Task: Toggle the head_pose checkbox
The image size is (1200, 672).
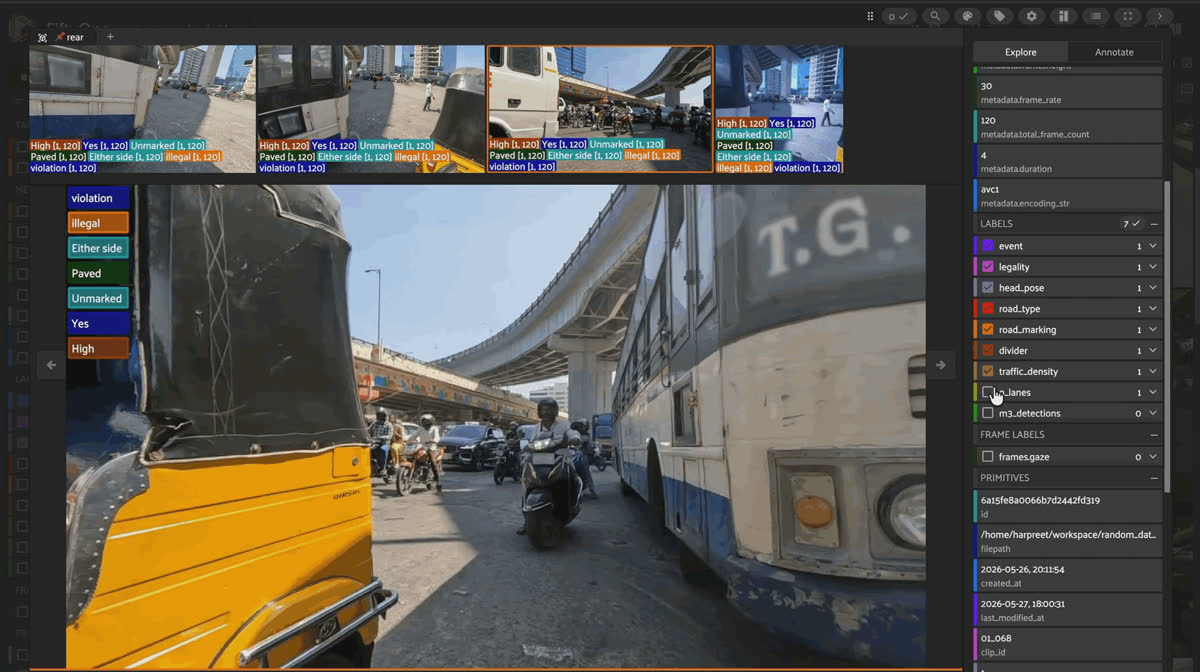Action: coord(988,288)
